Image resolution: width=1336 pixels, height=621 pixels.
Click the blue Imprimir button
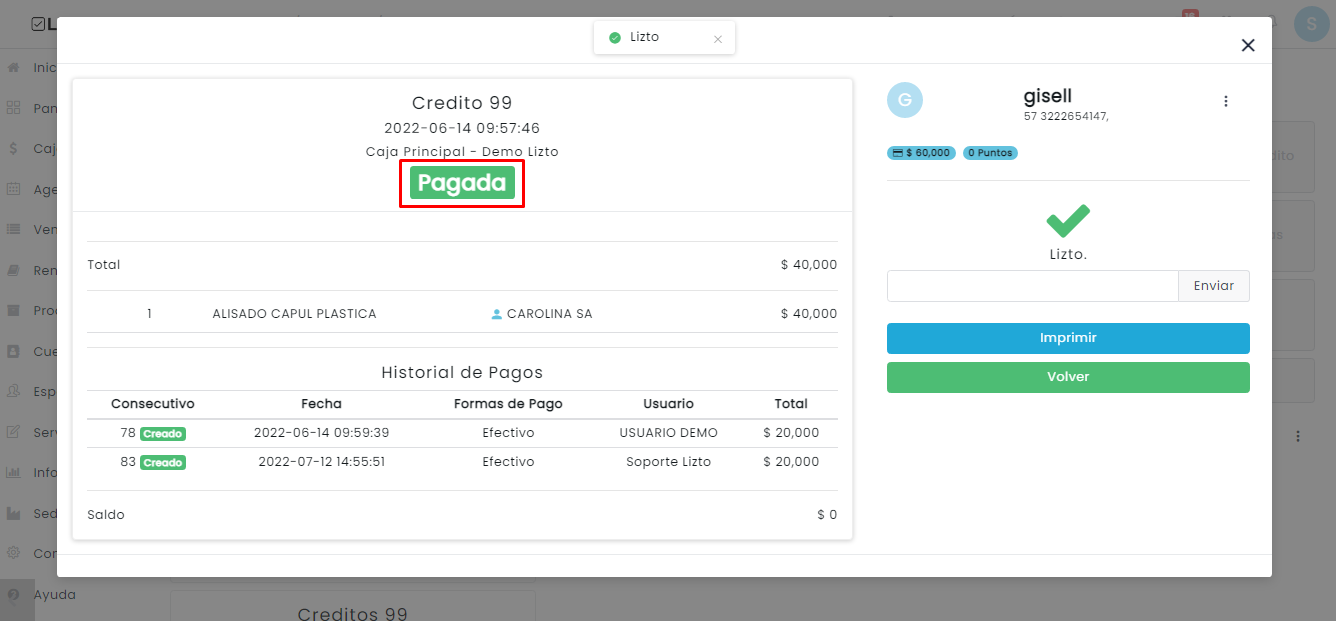(x=1068, y=338)
